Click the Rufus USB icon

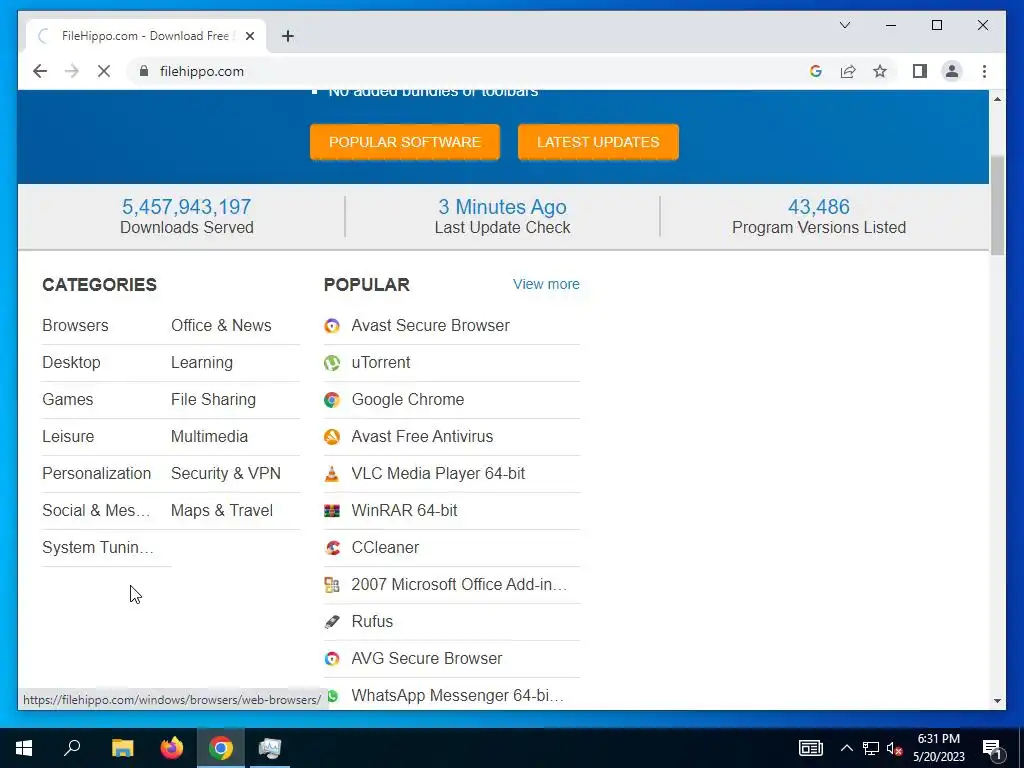(332, 622)
